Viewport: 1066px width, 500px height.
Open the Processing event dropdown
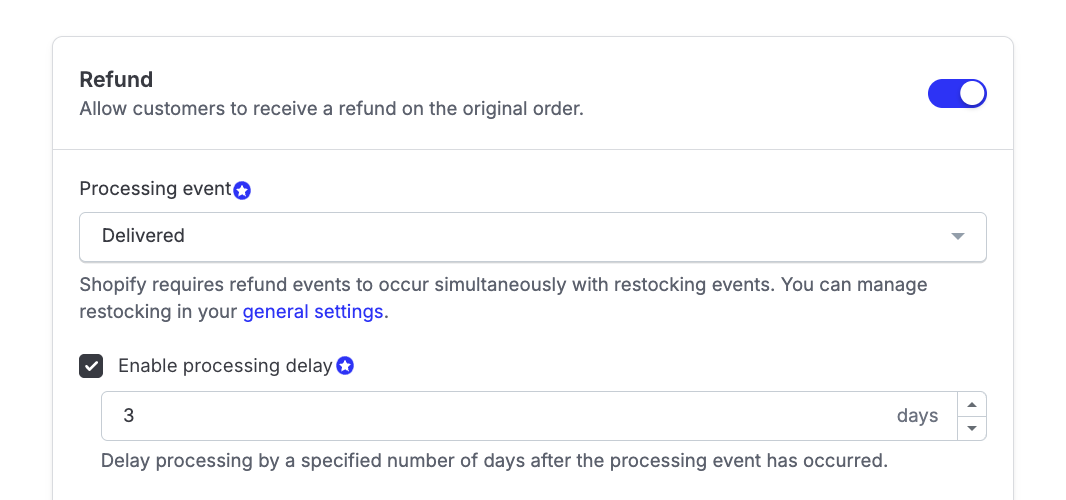532,236
